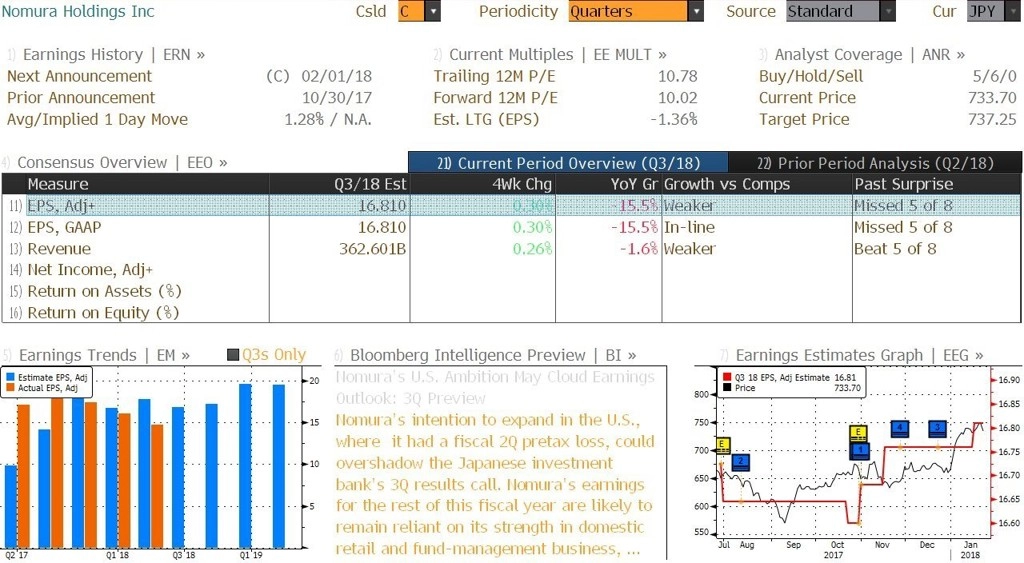This screenshot has height=563, width=1024.
Task: Open the Cur JPY currency dropdown
Action: click(1014, 11)
